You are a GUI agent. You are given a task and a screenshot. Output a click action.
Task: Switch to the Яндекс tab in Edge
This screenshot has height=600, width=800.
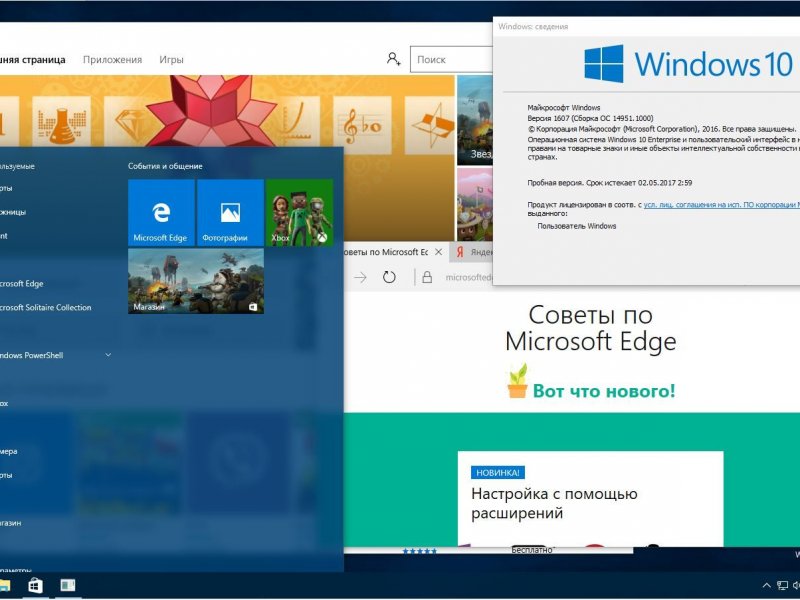click(473, 252)
